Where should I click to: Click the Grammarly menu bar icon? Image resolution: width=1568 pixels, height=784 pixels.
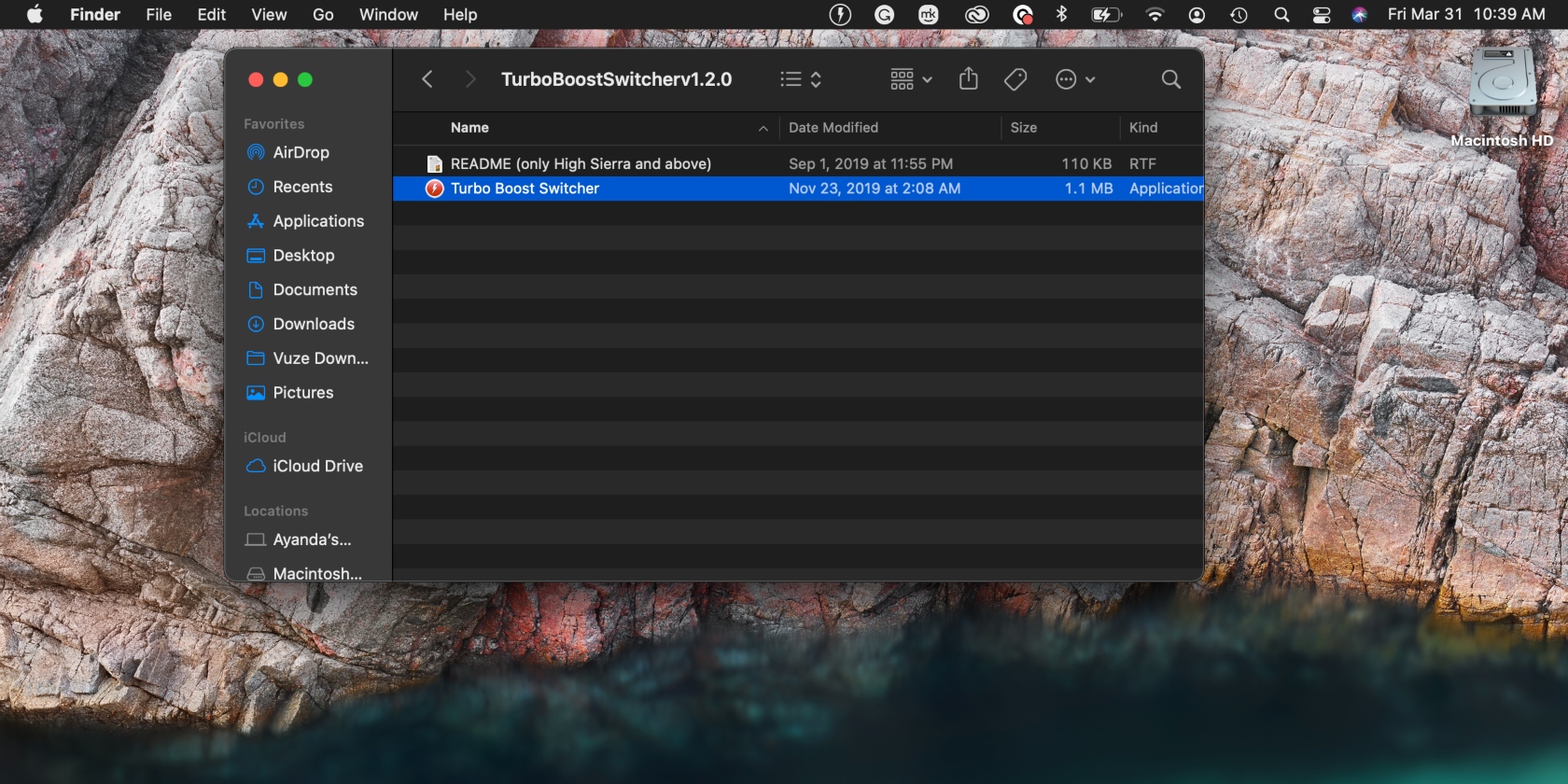point(884,14)
